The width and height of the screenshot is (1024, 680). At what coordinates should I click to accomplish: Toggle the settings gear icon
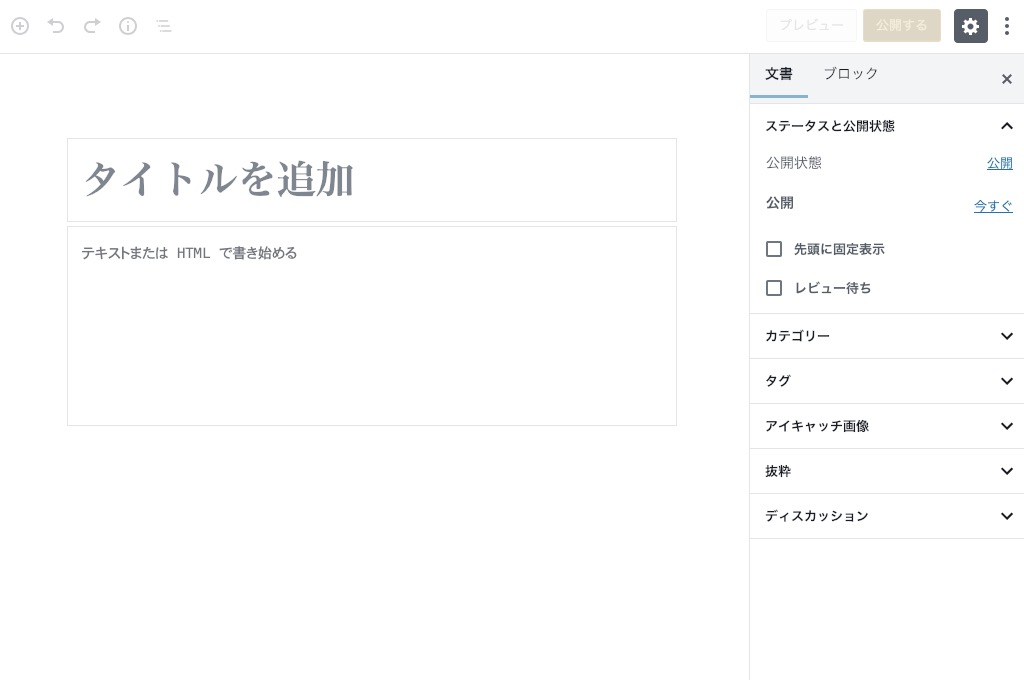[970, 26]
